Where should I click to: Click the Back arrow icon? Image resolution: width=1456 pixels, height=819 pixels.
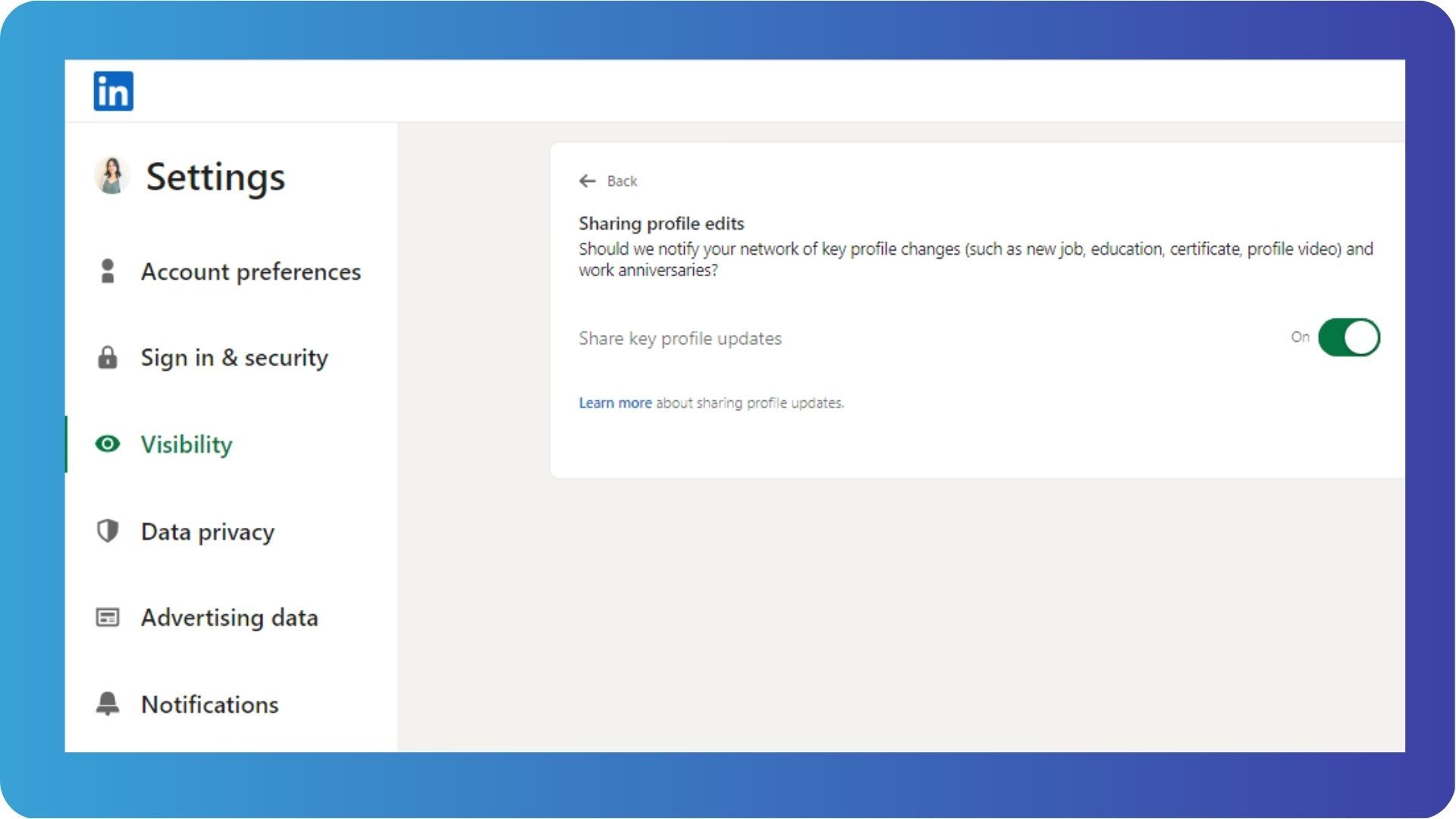point(587,180)
